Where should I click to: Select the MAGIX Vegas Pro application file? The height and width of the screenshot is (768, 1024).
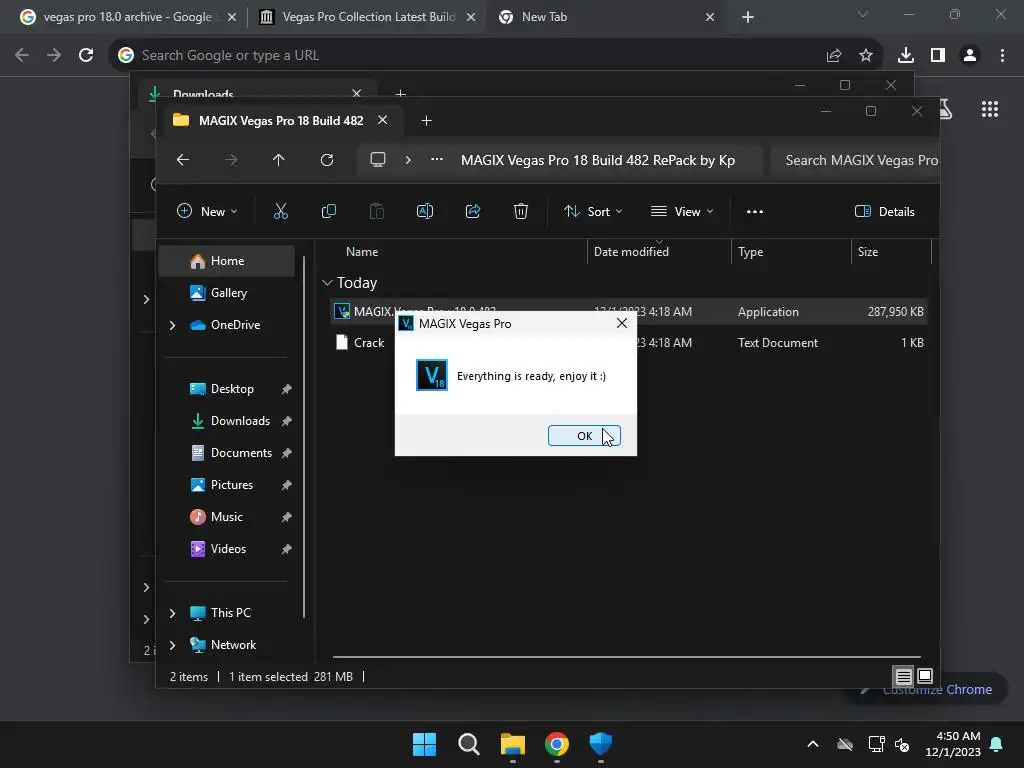[x=628, y=312]
